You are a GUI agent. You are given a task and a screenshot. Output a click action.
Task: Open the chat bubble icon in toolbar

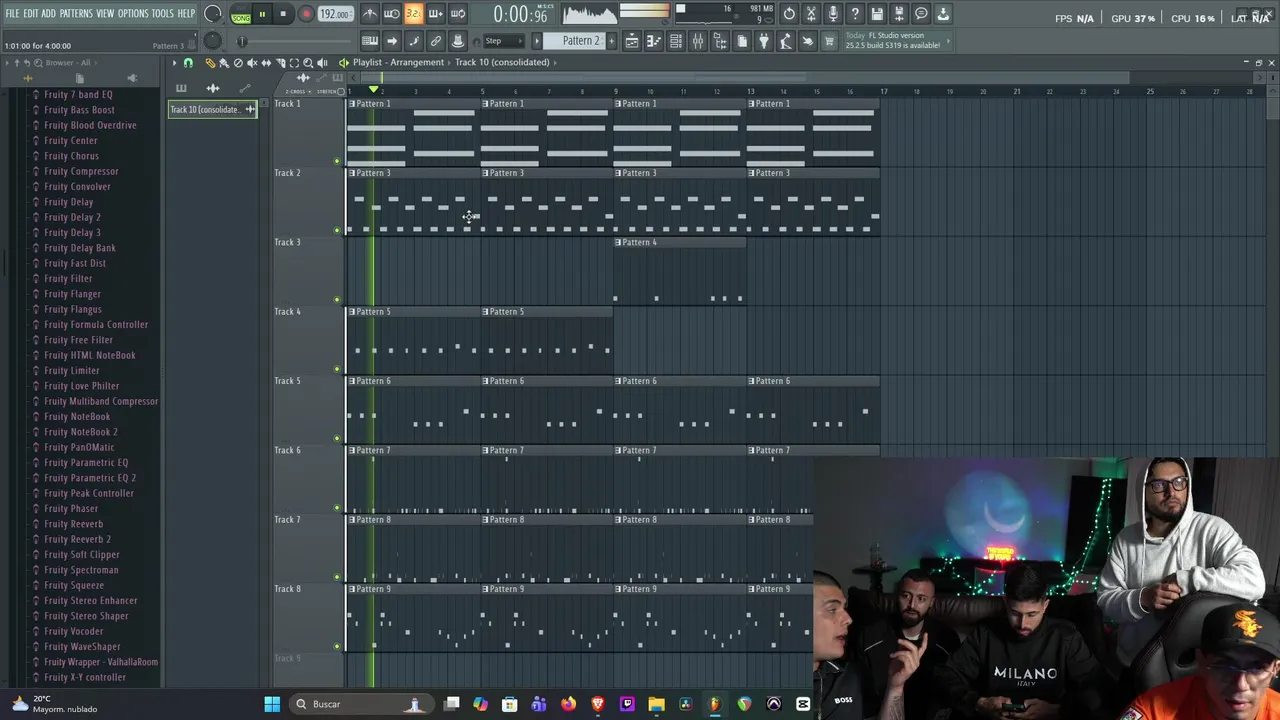[921, 14]
